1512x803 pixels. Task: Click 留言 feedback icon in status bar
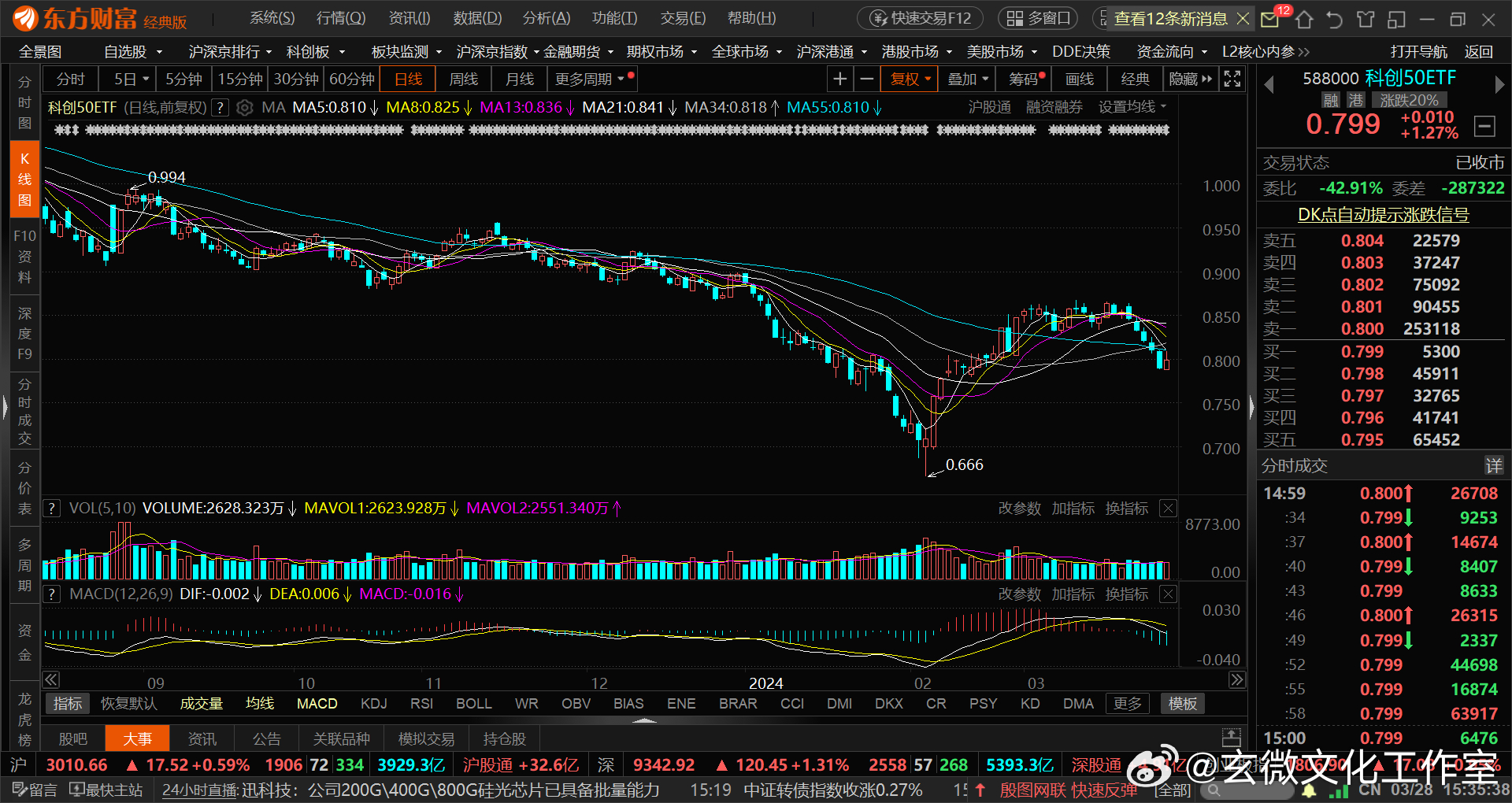point(35,790)
